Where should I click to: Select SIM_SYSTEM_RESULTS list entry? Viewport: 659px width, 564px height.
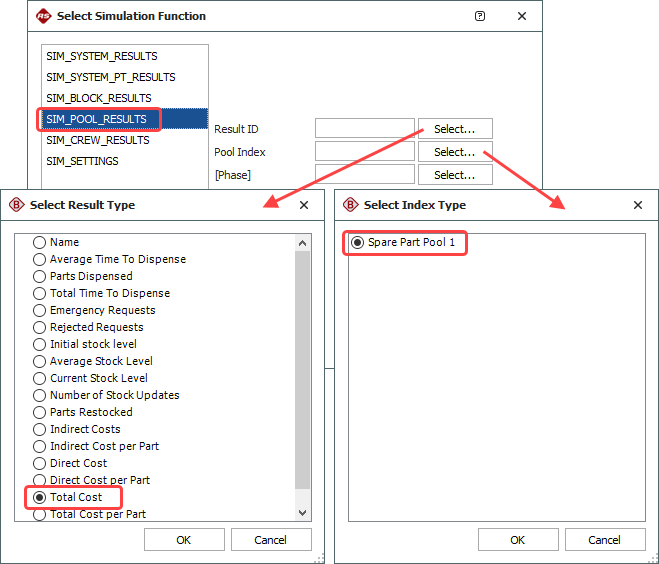pos(101,56)
